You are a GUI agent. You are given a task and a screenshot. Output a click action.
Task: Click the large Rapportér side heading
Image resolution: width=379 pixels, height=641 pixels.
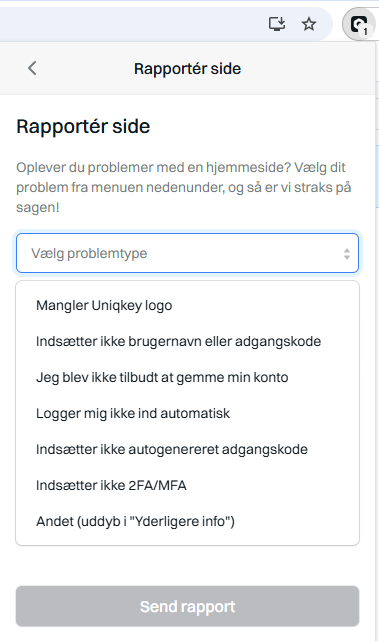click(83, 126)
